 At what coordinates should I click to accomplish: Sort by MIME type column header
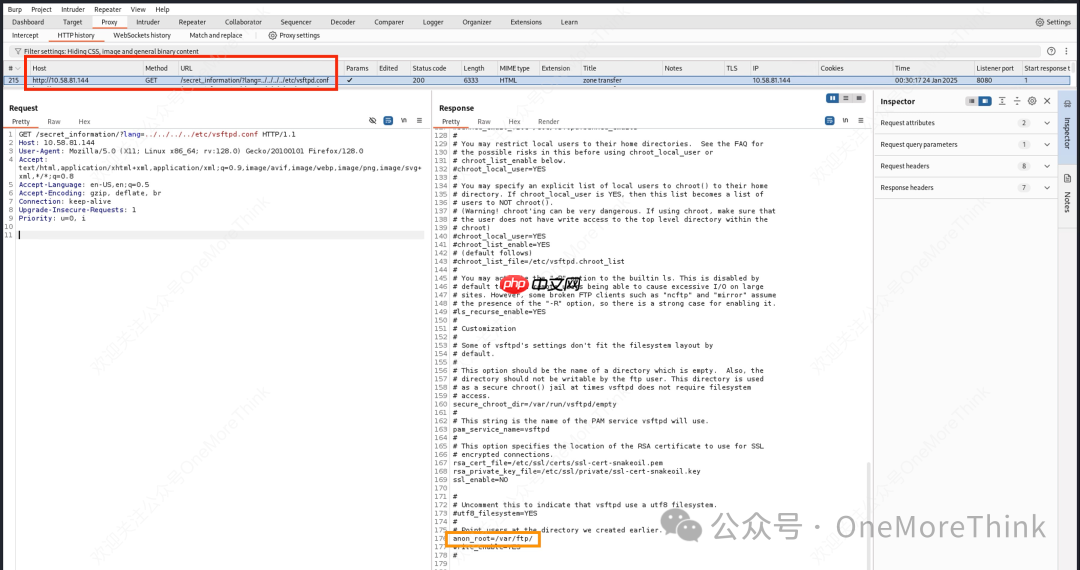pyautogui.click(x=515, y=68)
